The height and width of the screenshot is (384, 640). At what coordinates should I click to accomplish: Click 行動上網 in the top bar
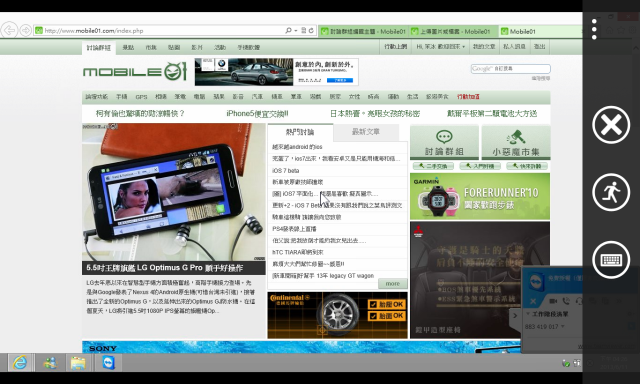tap(396, 47)
